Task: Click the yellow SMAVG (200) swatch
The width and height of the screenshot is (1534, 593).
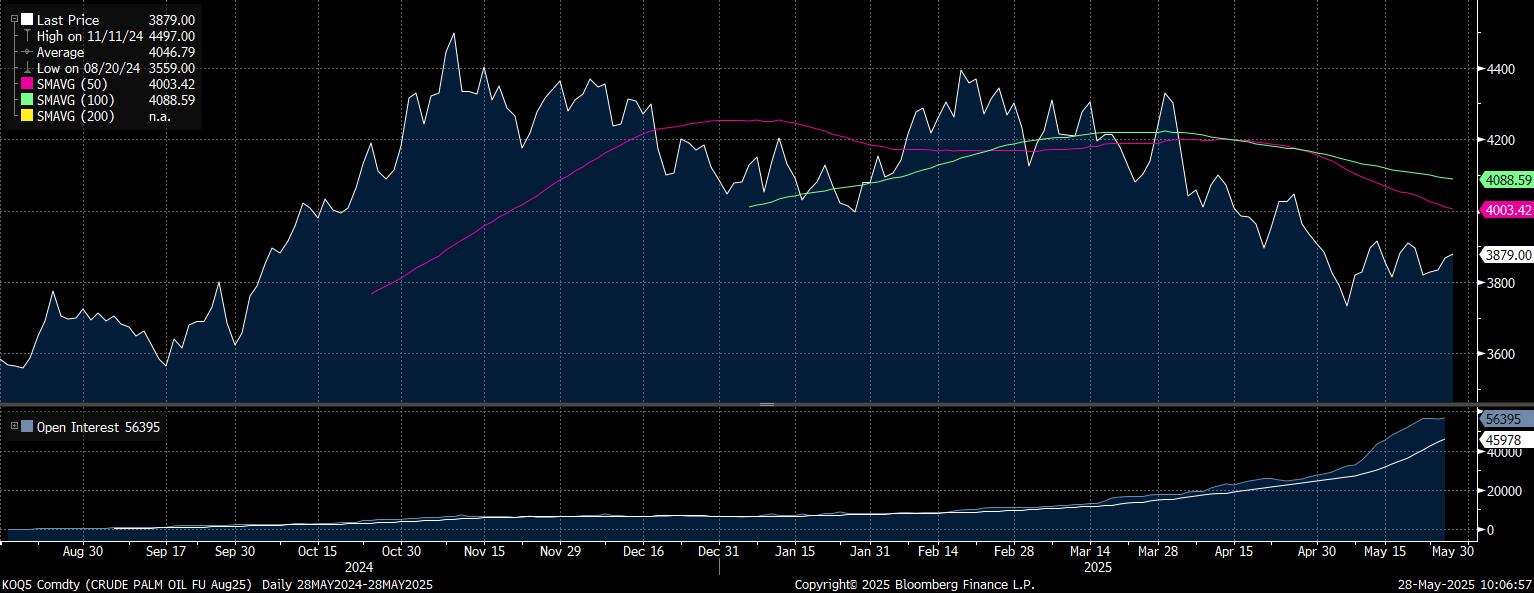Action: click(x=27, y=116)
